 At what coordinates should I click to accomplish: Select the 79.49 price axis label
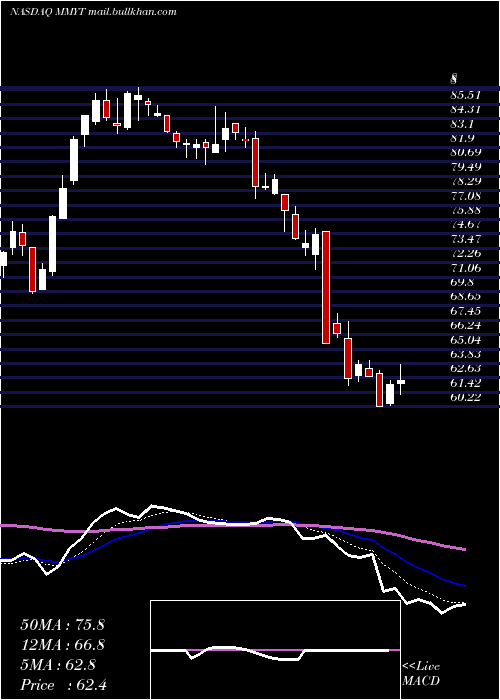point(466,167)
